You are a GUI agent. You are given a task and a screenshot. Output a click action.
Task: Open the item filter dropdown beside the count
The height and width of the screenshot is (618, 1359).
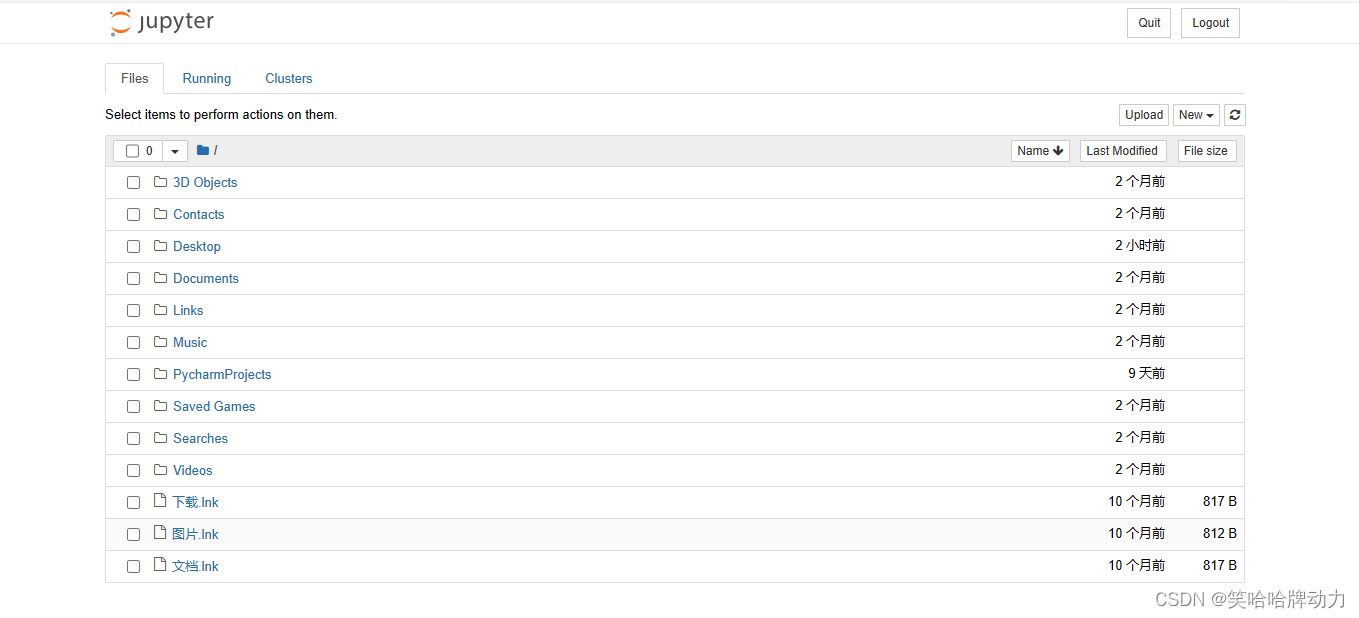pos(174,150)
